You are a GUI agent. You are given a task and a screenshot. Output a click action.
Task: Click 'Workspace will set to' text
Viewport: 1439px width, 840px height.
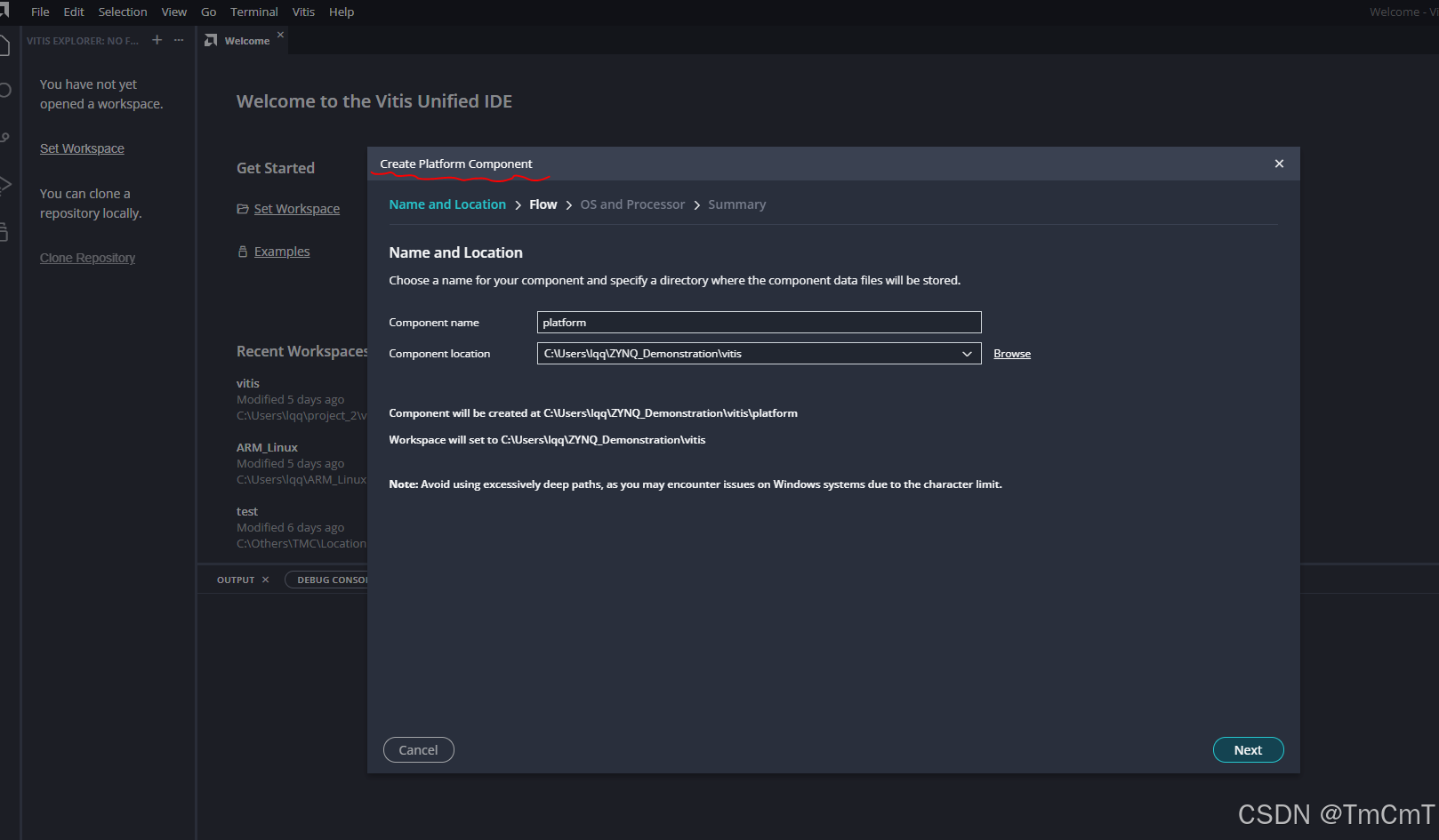pyautogui.click(x=547, y=440)
